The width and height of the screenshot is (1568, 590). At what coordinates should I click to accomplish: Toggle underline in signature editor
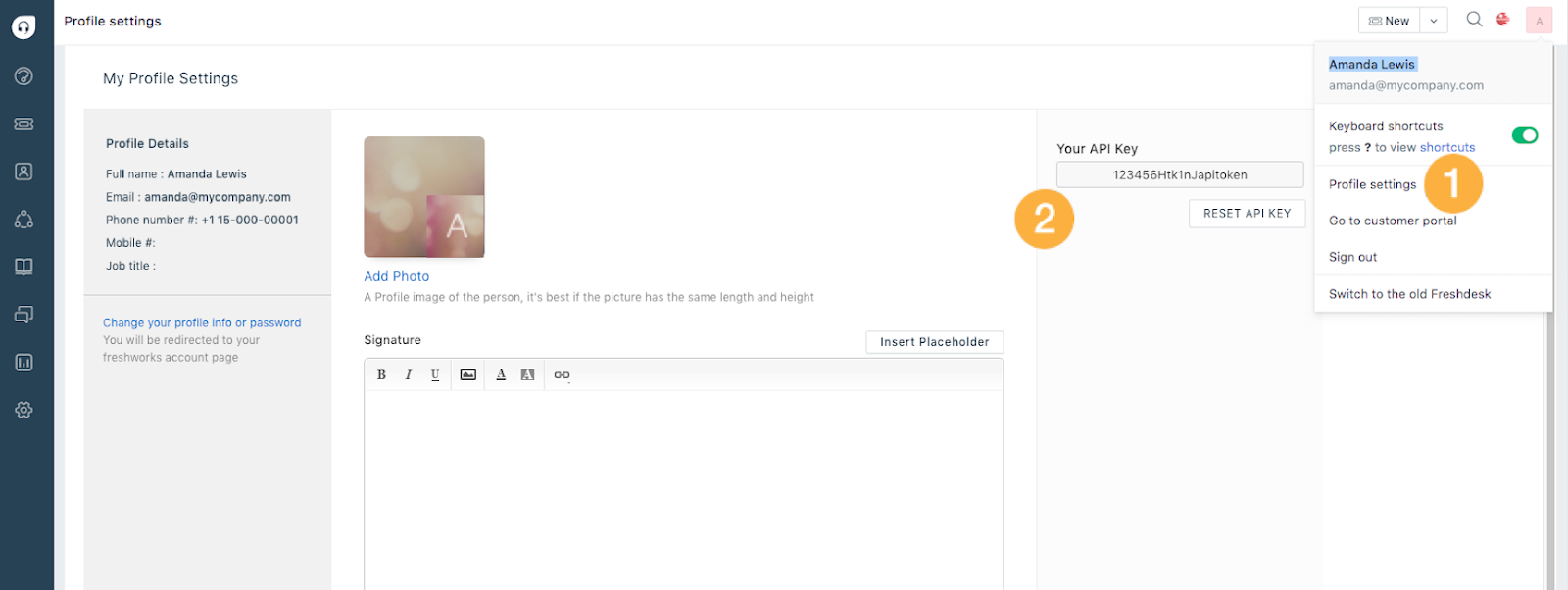point(435,374)
